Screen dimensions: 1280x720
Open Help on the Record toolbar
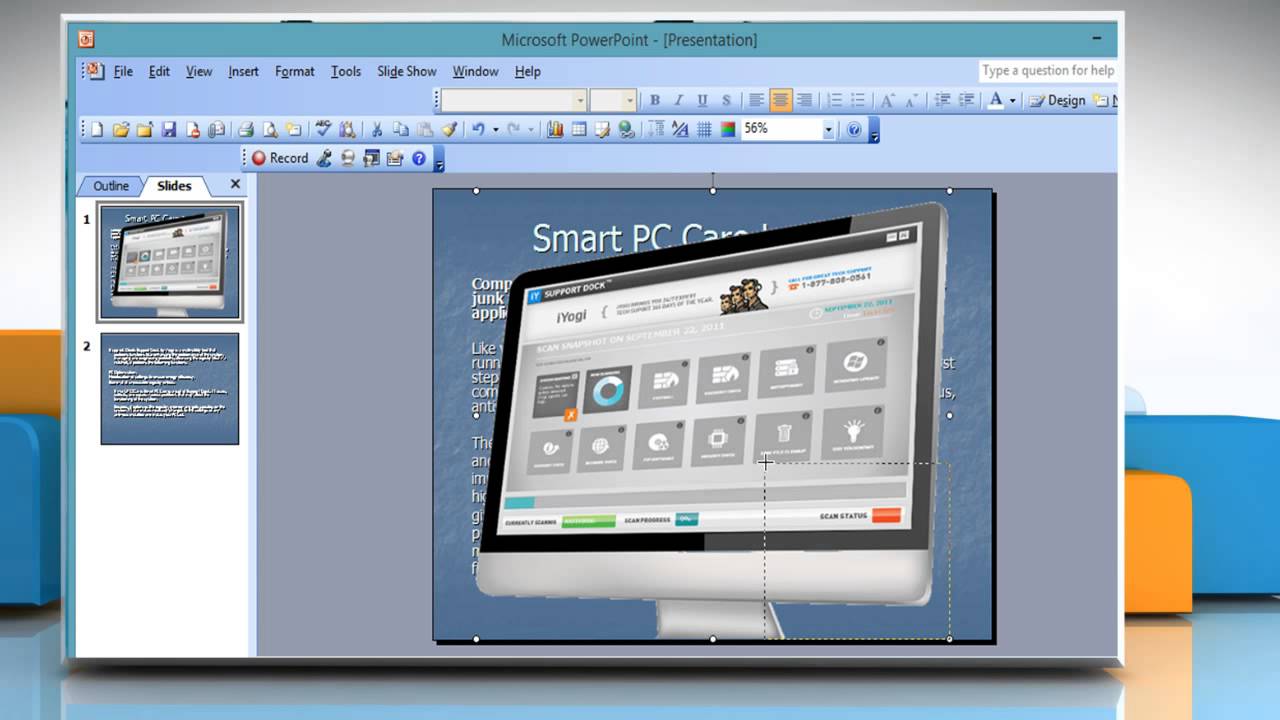tap(419, 158)
